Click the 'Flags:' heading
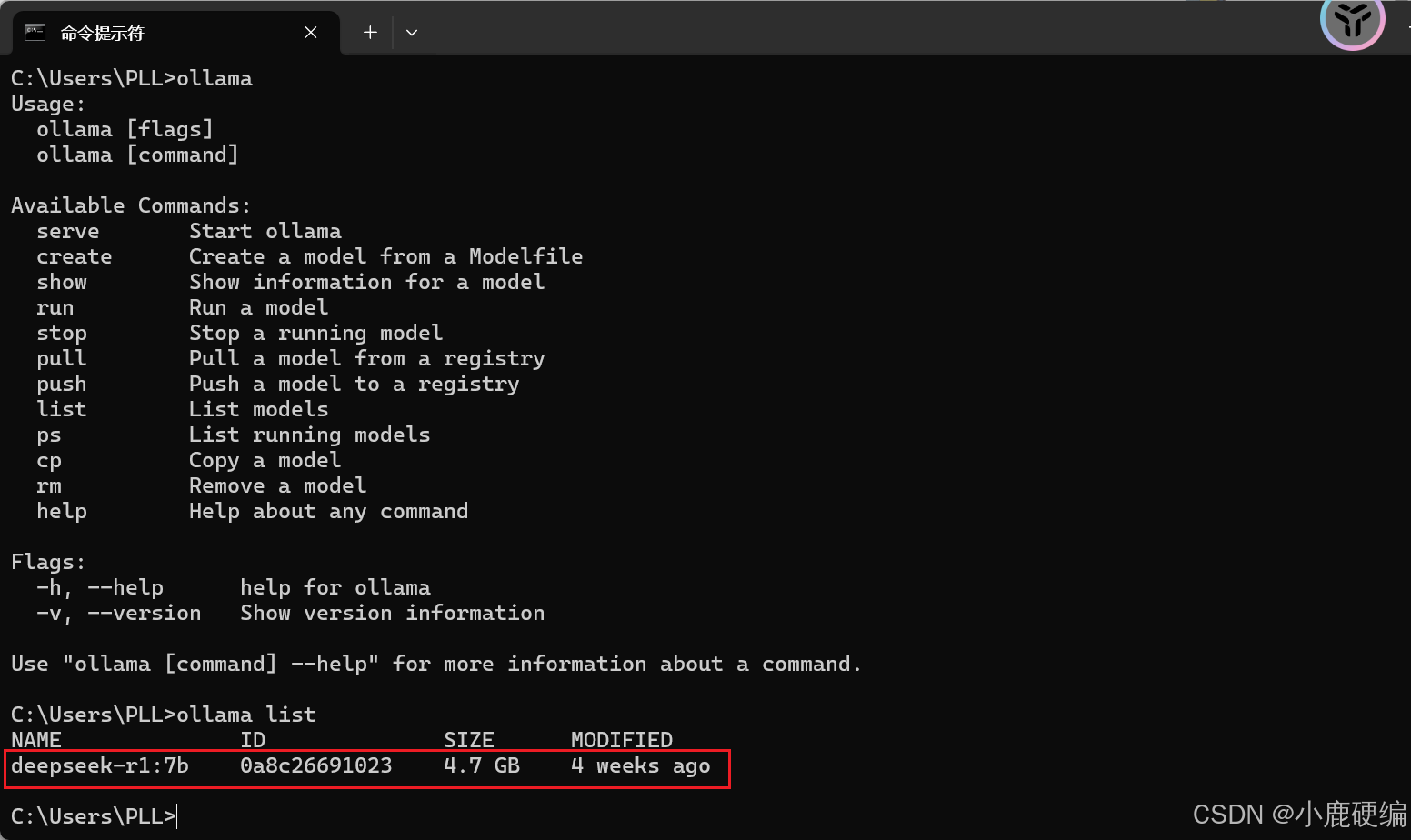1411x840 pixels. tap(48, 563)
